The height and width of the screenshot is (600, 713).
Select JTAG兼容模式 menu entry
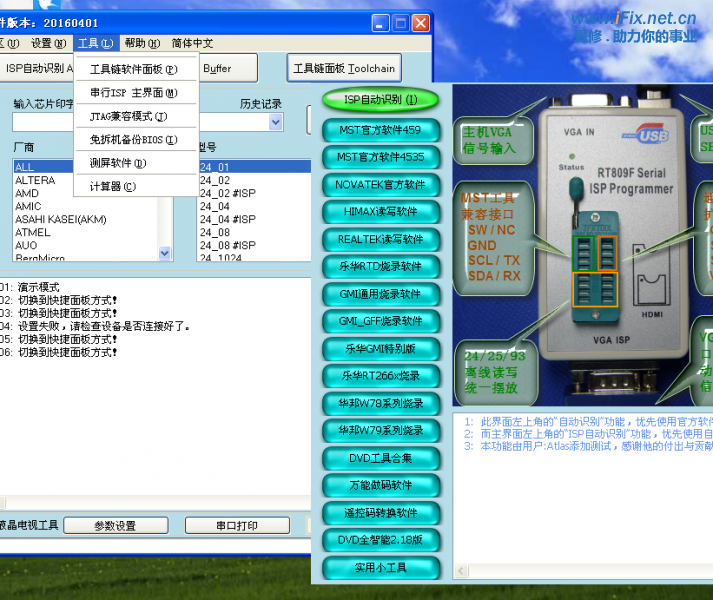(136, 116)
